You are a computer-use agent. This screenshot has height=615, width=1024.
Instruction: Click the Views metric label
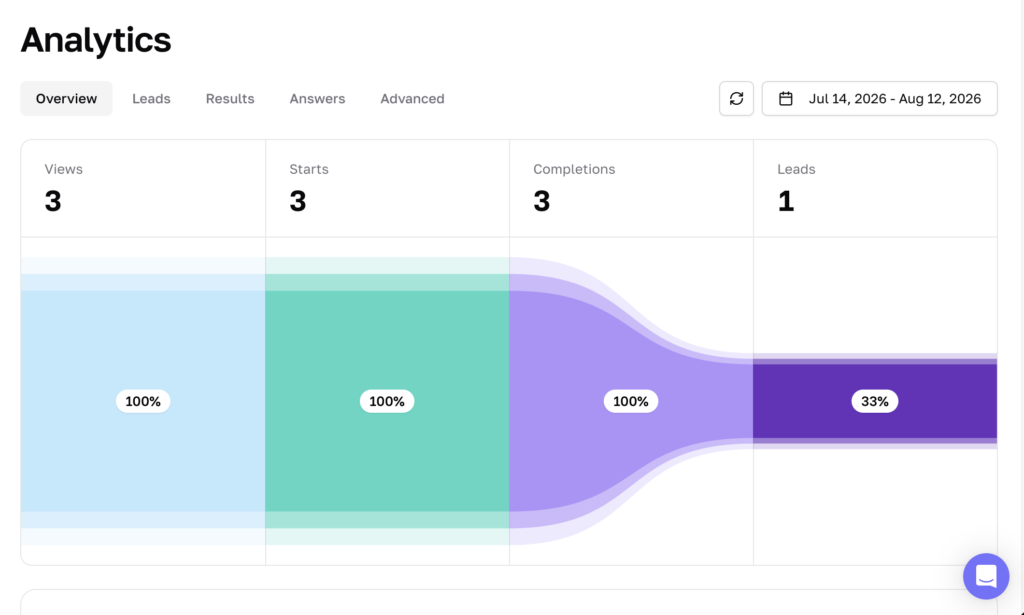click(x=63, y=169)
